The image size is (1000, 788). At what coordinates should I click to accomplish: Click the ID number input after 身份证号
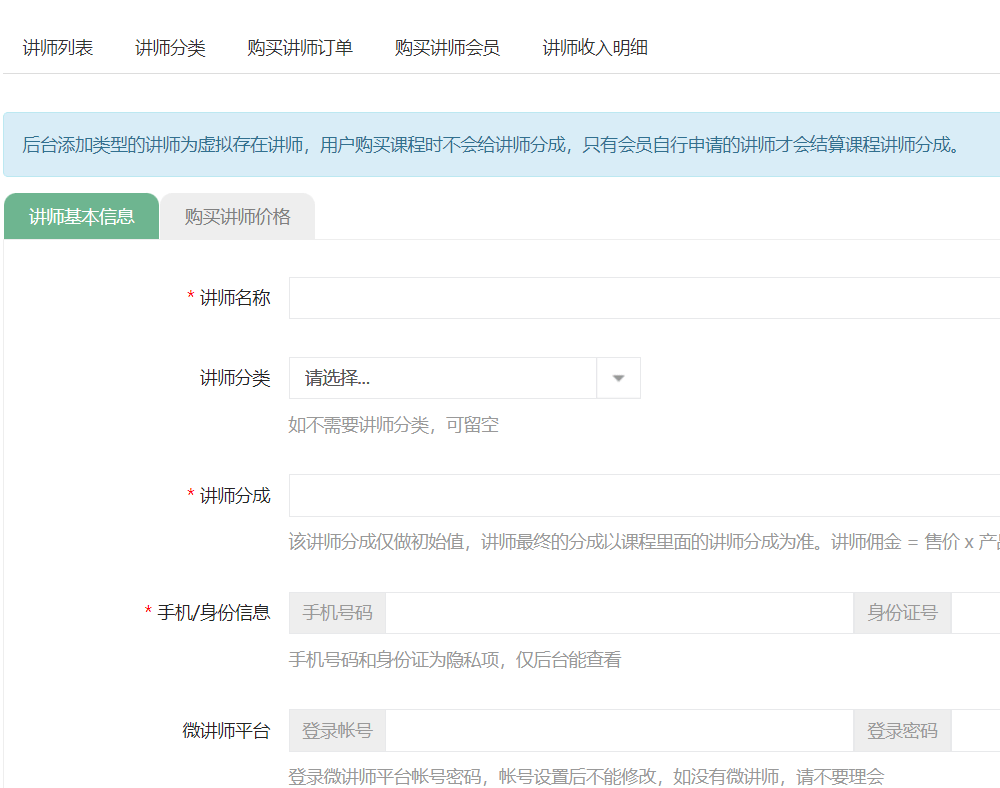pyautogui.click(x=976, y=613)
